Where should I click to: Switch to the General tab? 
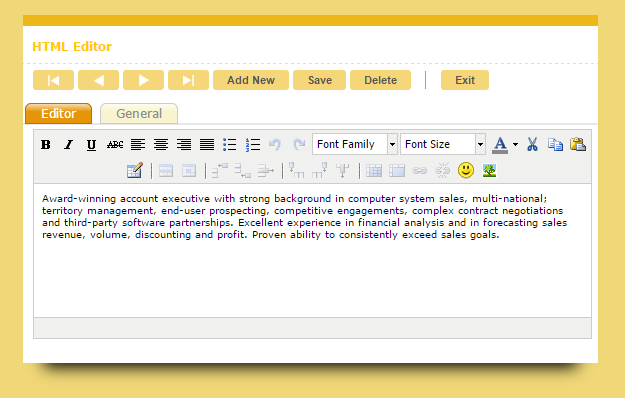[x=139, y=114]
